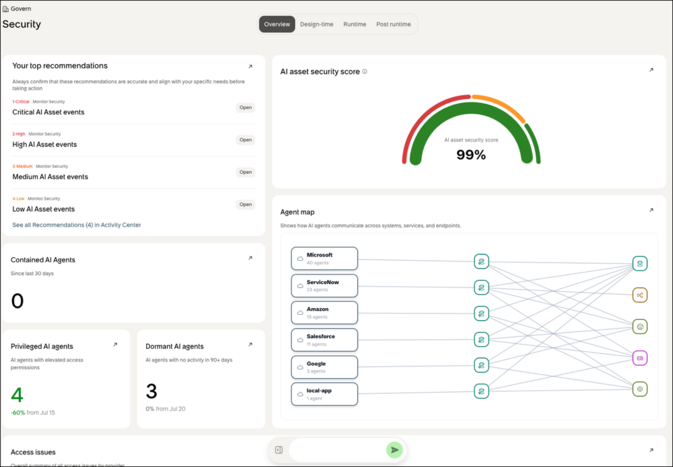Viewport: 673px width, 467px height.
Task: Open See all Recommendations in Activity Center link
Action: pyautogui.click(x=76, y=225)
